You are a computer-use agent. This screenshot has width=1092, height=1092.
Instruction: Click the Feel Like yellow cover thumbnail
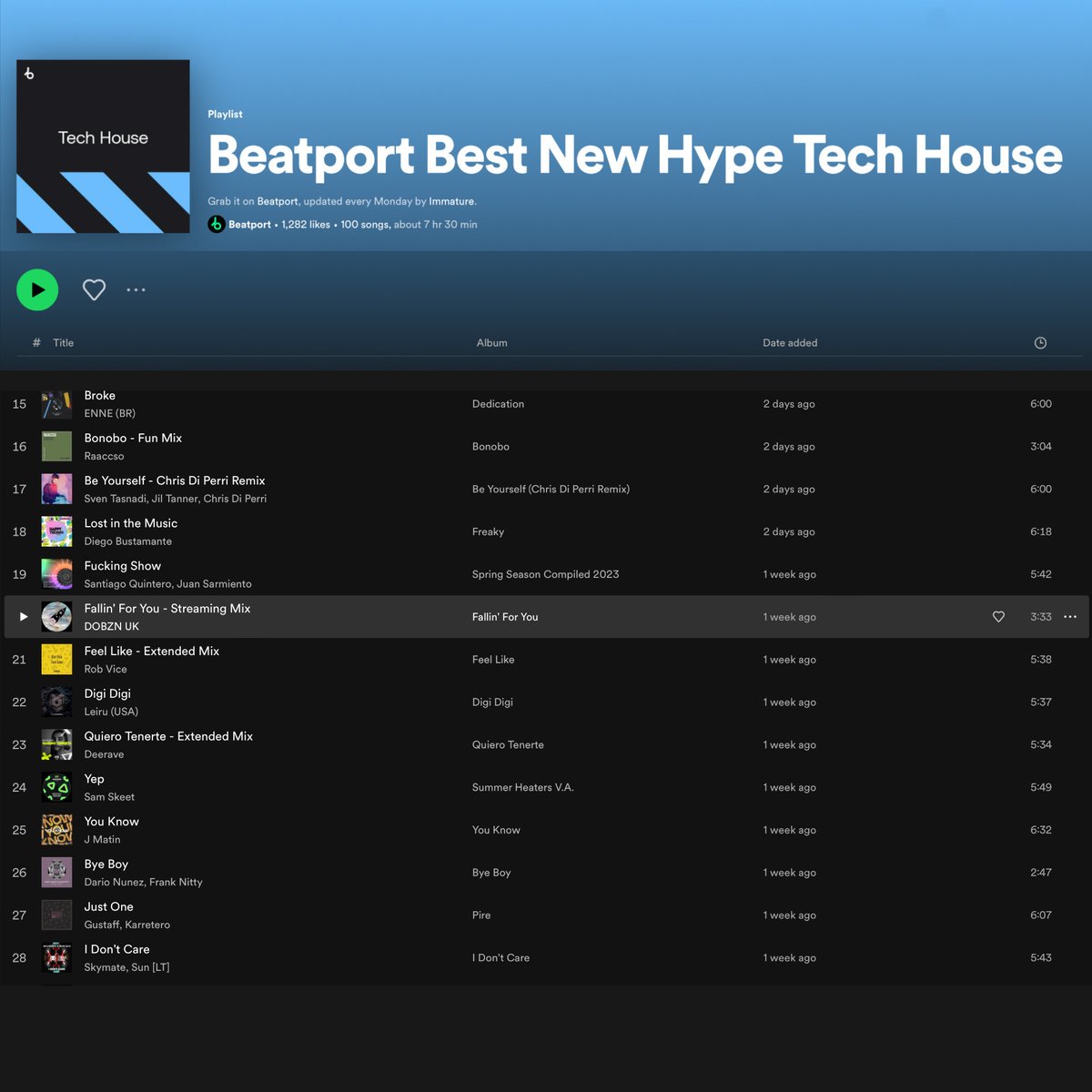[x=56, y=660]
